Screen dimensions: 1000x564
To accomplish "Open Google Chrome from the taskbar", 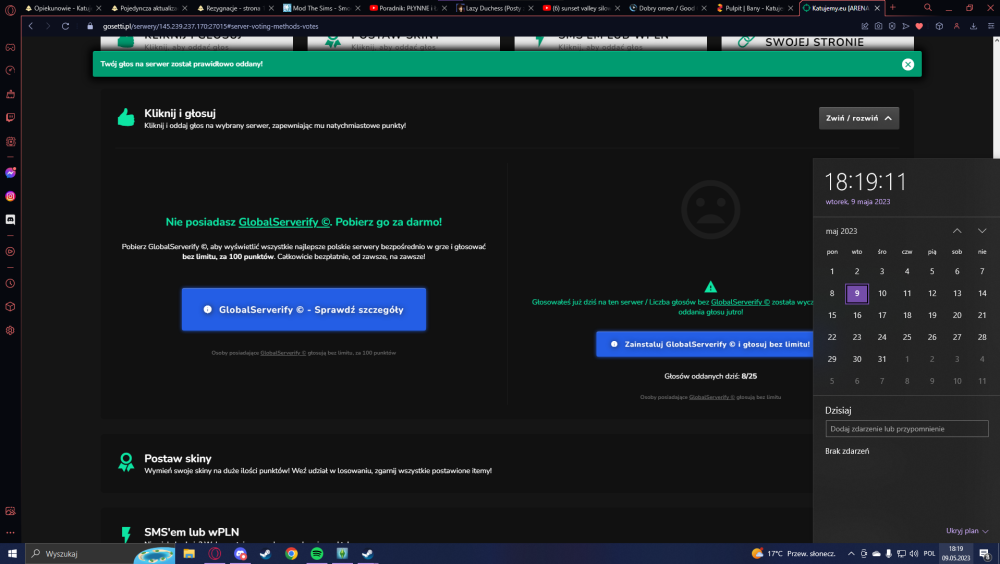I will click(x=291, y=554).
